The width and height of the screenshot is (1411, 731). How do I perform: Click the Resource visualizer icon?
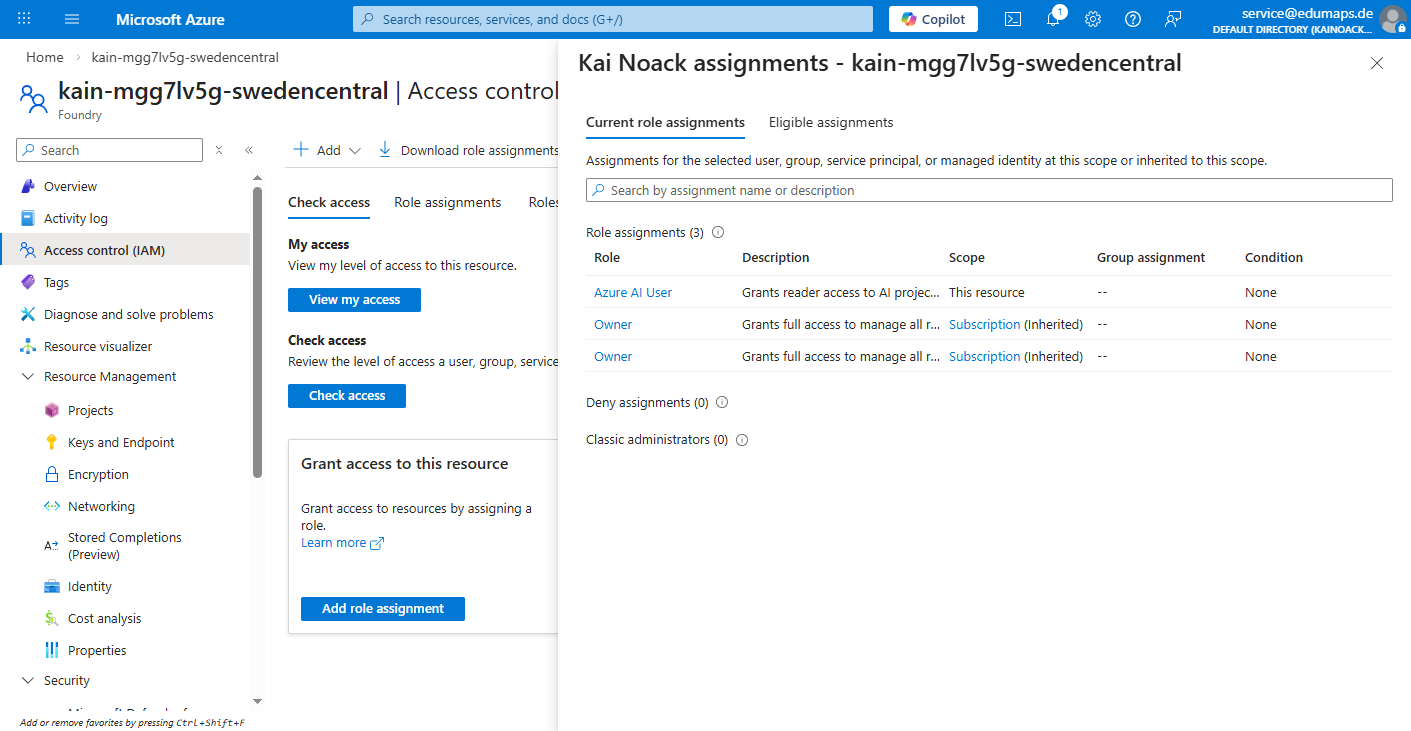(x=28, y=346)
